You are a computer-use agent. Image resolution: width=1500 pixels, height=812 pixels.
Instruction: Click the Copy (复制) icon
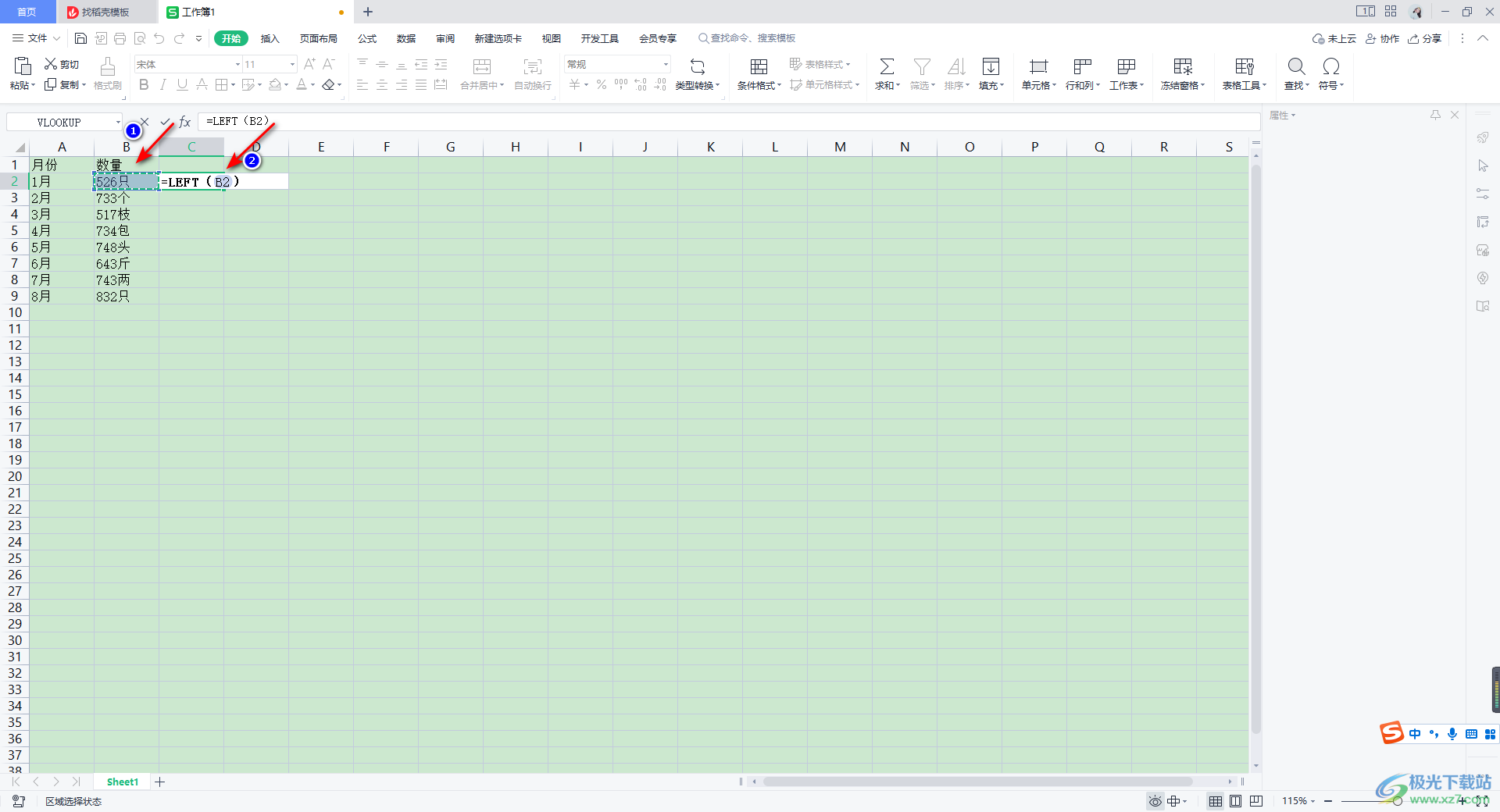51,84
